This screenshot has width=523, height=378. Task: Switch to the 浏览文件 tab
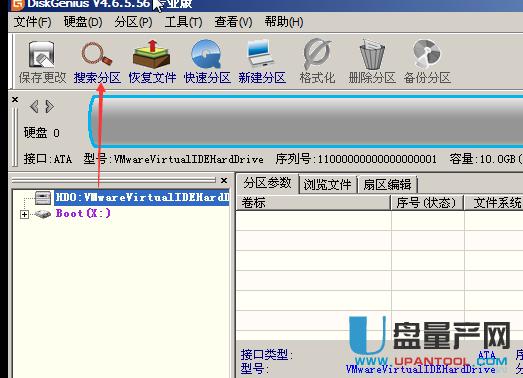[327, 184]
